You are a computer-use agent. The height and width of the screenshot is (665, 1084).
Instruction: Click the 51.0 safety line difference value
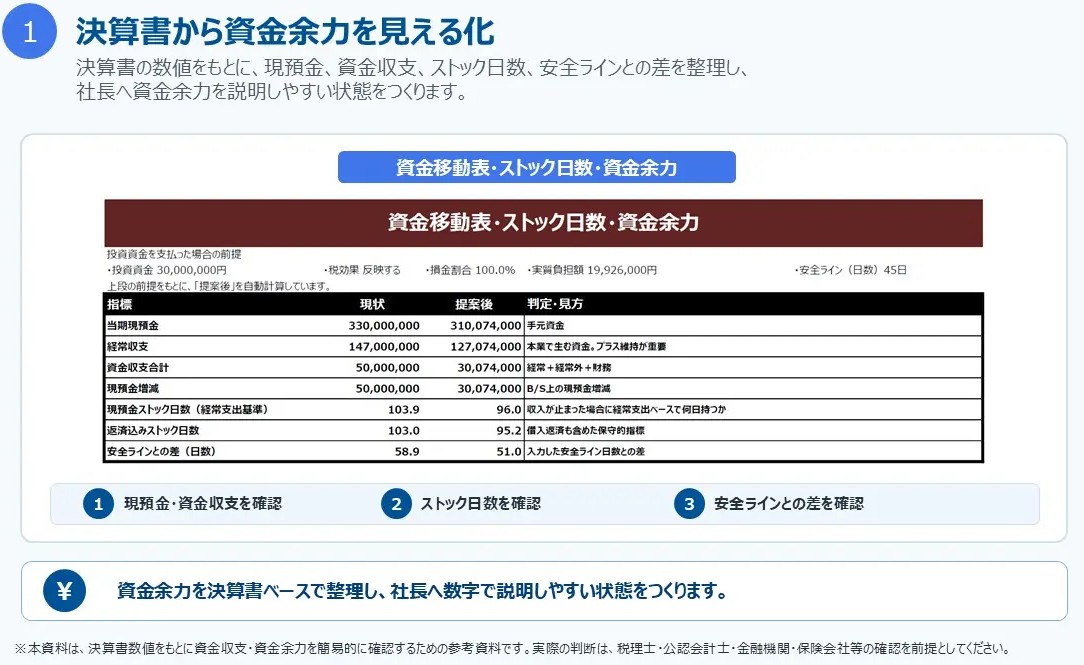(508, 451)
